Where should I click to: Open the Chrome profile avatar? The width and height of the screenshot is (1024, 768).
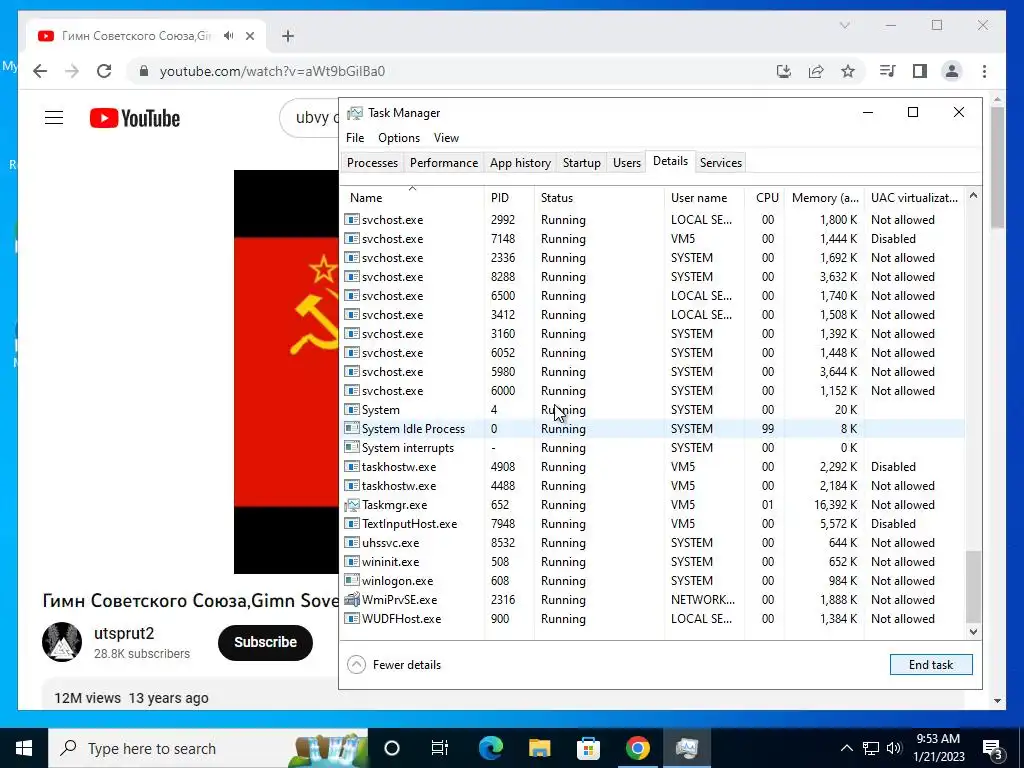[x=952, y=71]
